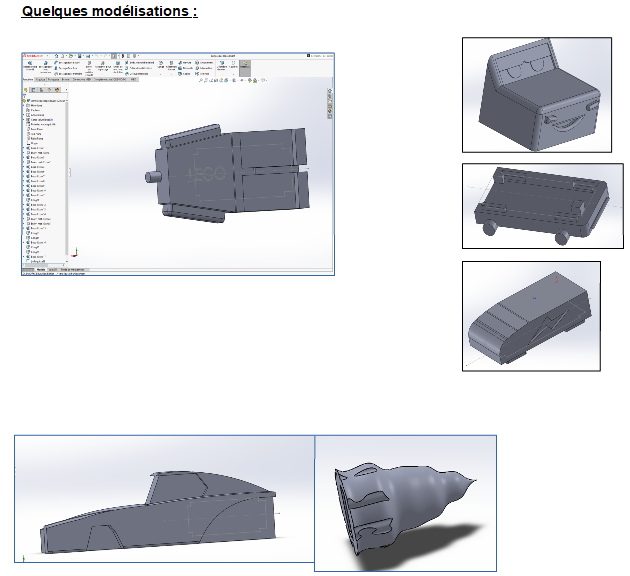The height and width of the screenshot is (576, 630).
Task: Open the top task pane icon on the right edge
Action: 329,91
